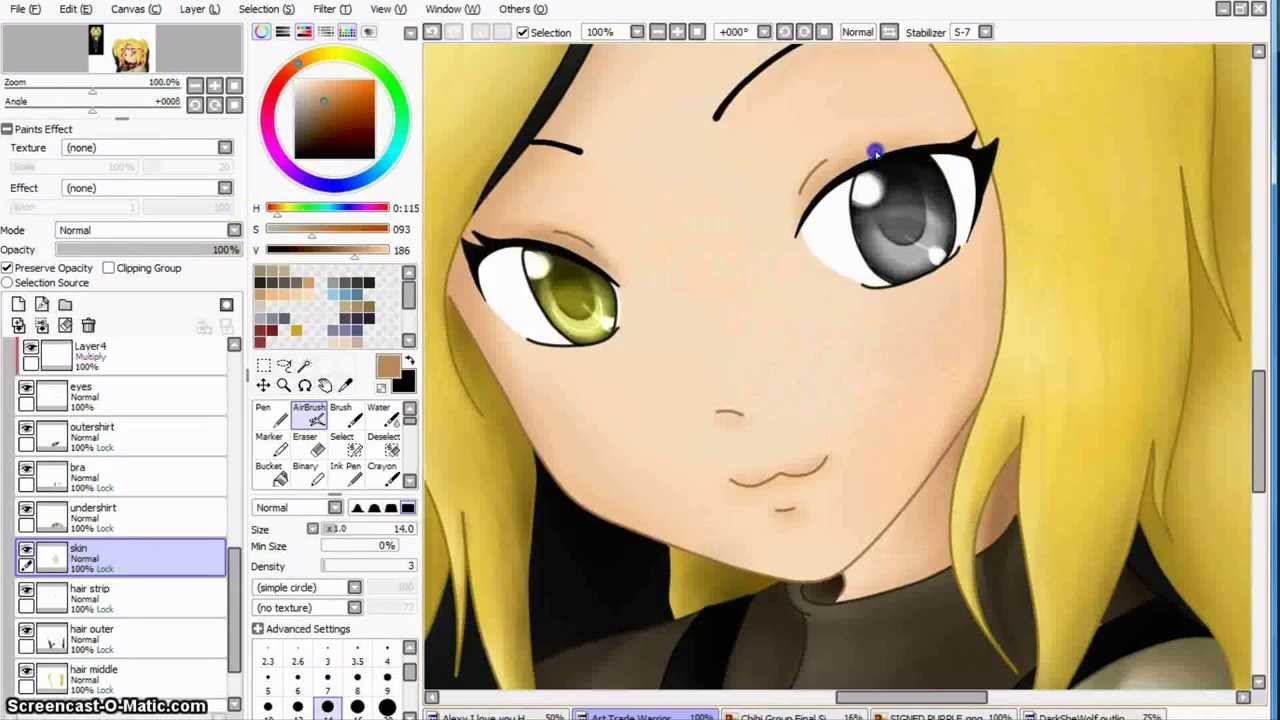Image resolution: width=1280 pixels, height=720 pixels.
Task: Expand the Advanced Settings section
Action: [x=257, y=629]
